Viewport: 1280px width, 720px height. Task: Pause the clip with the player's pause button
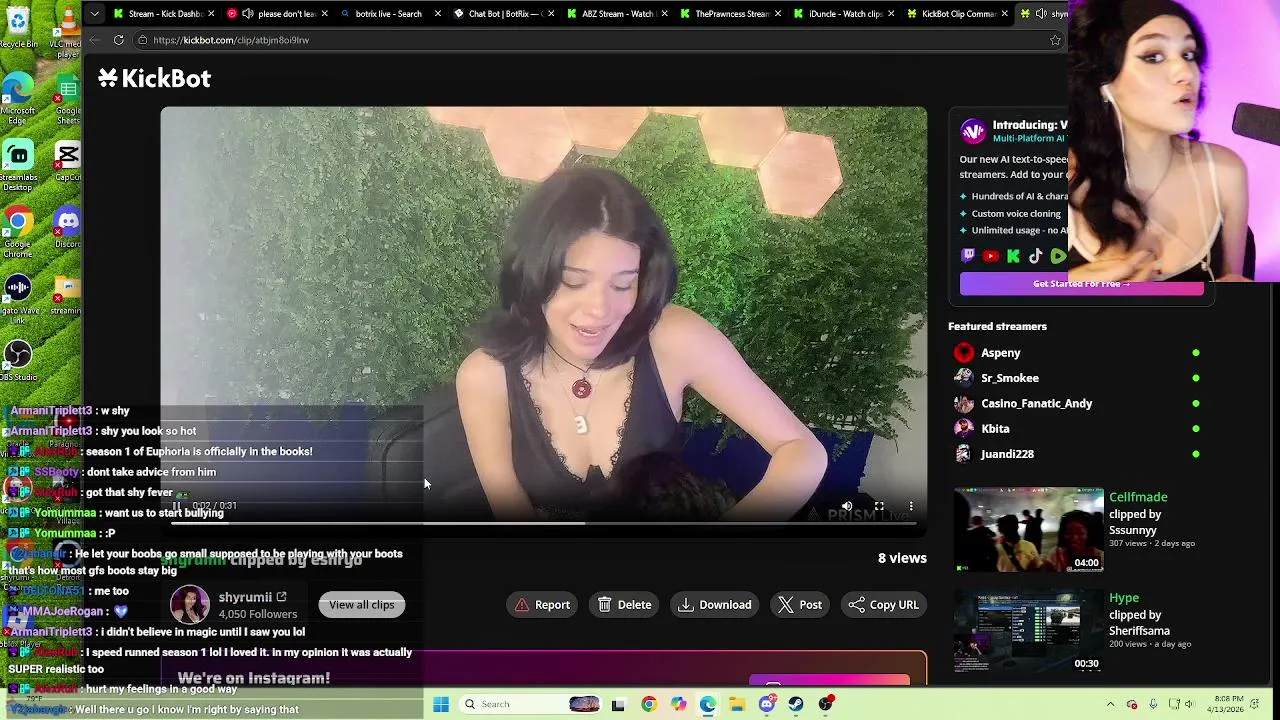(x=177, y=506)
